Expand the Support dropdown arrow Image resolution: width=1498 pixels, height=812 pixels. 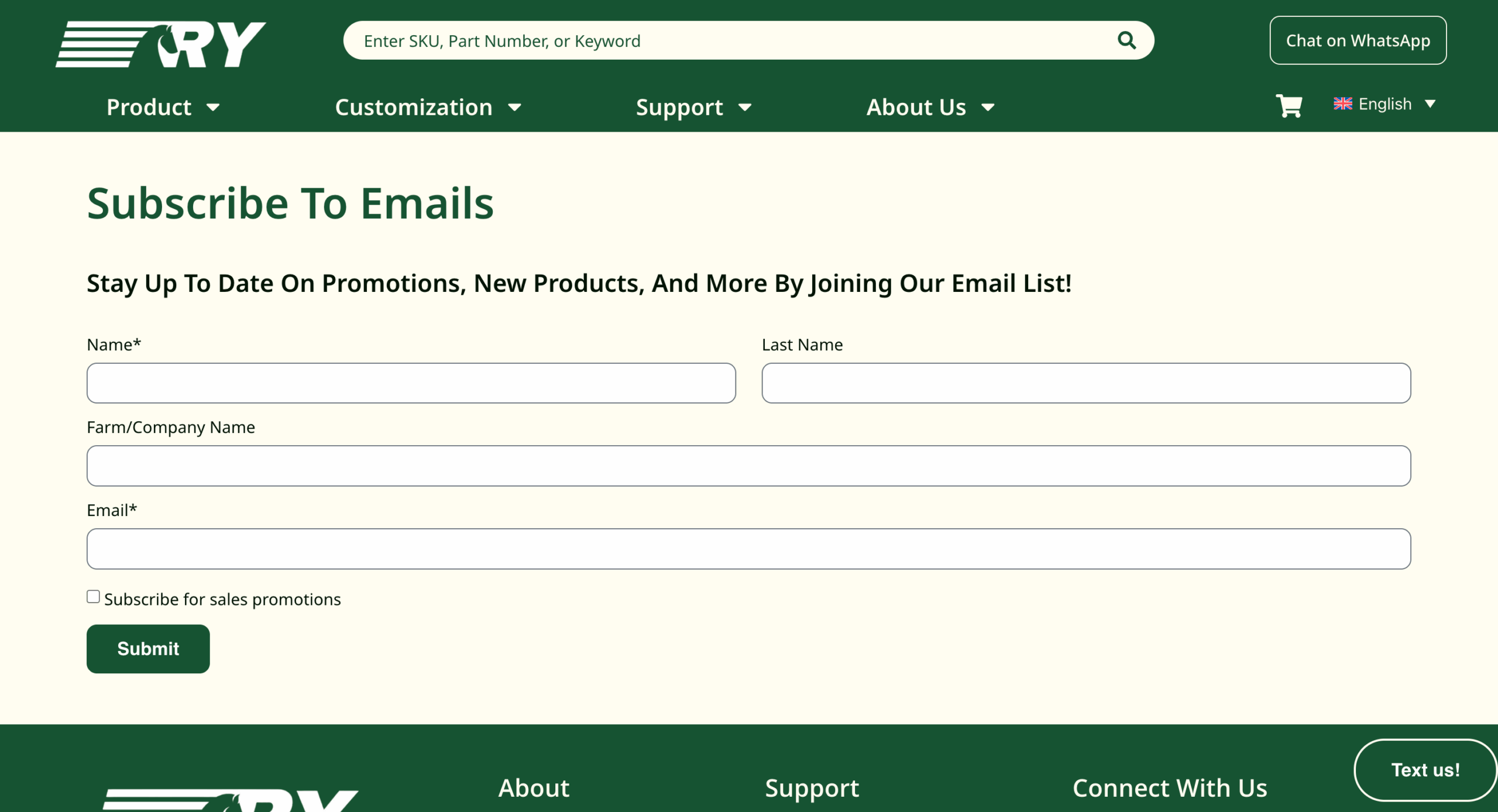coord(744,108)
